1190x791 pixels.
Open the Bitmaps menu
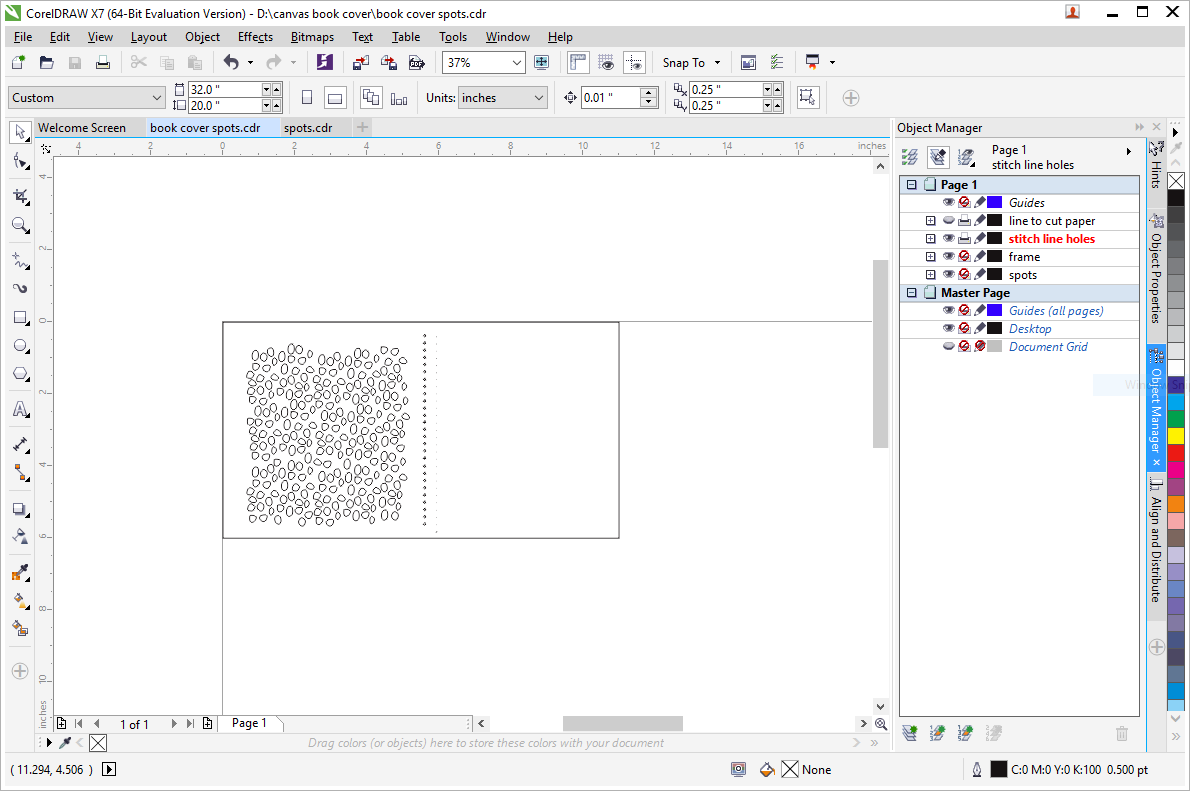pos(312,36)
